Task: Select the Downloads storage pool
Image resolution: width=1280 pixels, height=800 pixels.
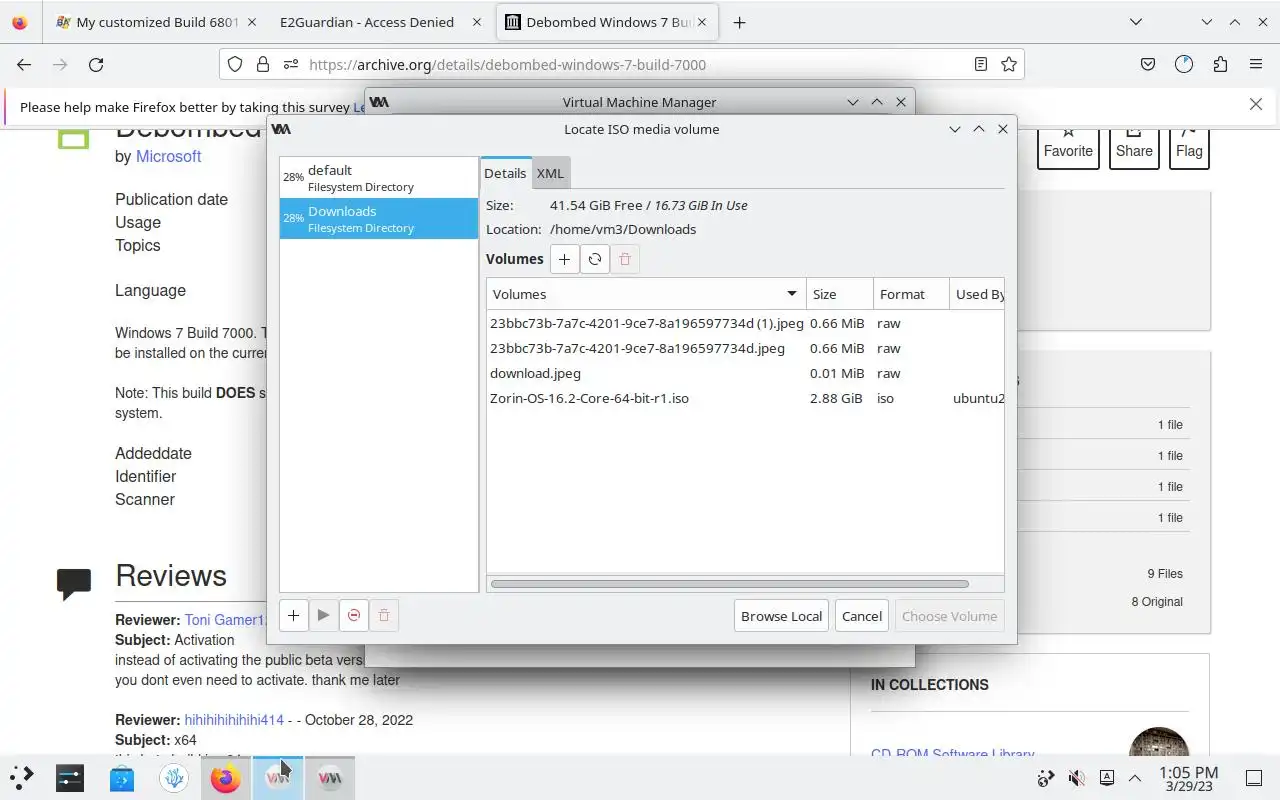Action: [379, 219]
